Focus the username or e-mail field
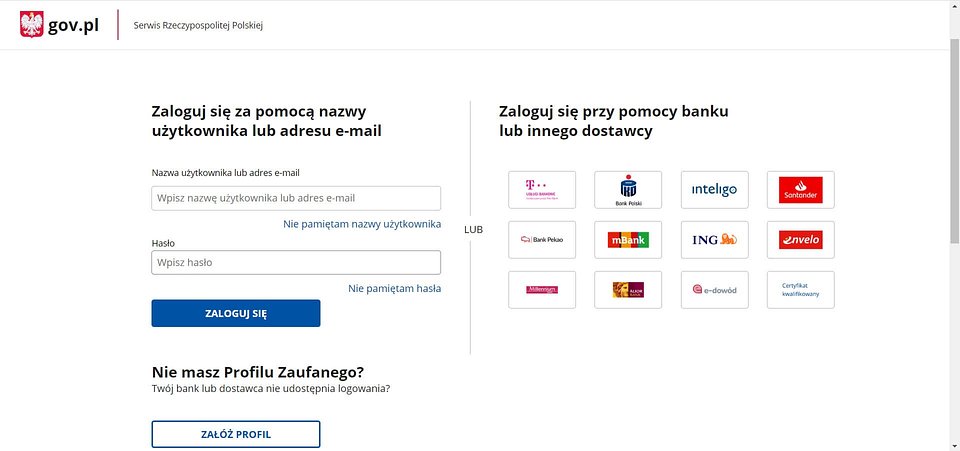Screen dimensions: 960x451 pyautogui.click(x=296, y=198)
